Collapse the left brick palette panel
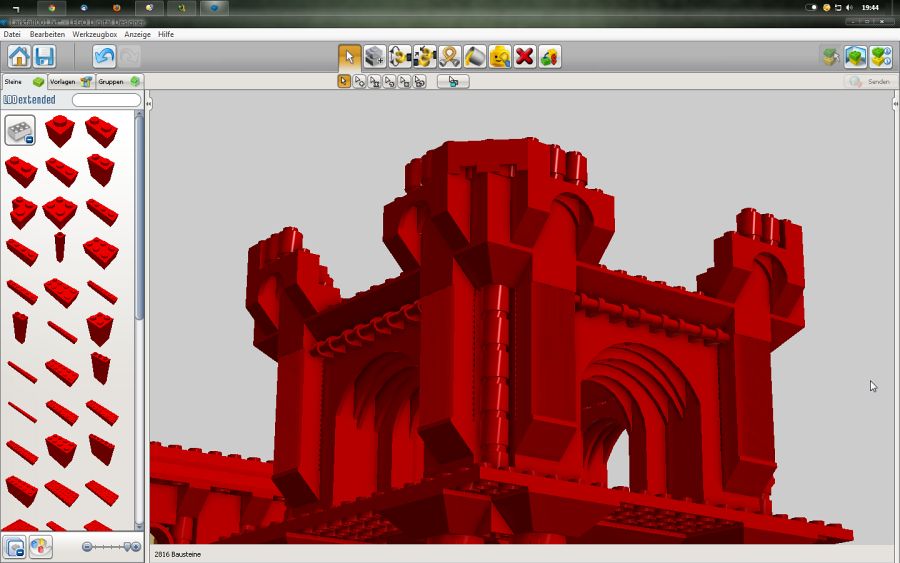 (149, 103)
